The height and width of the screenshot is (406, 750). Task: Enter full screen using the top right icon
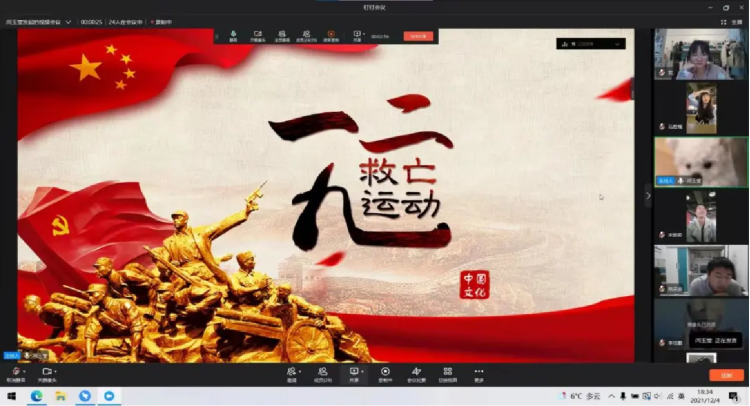(723, 22)
